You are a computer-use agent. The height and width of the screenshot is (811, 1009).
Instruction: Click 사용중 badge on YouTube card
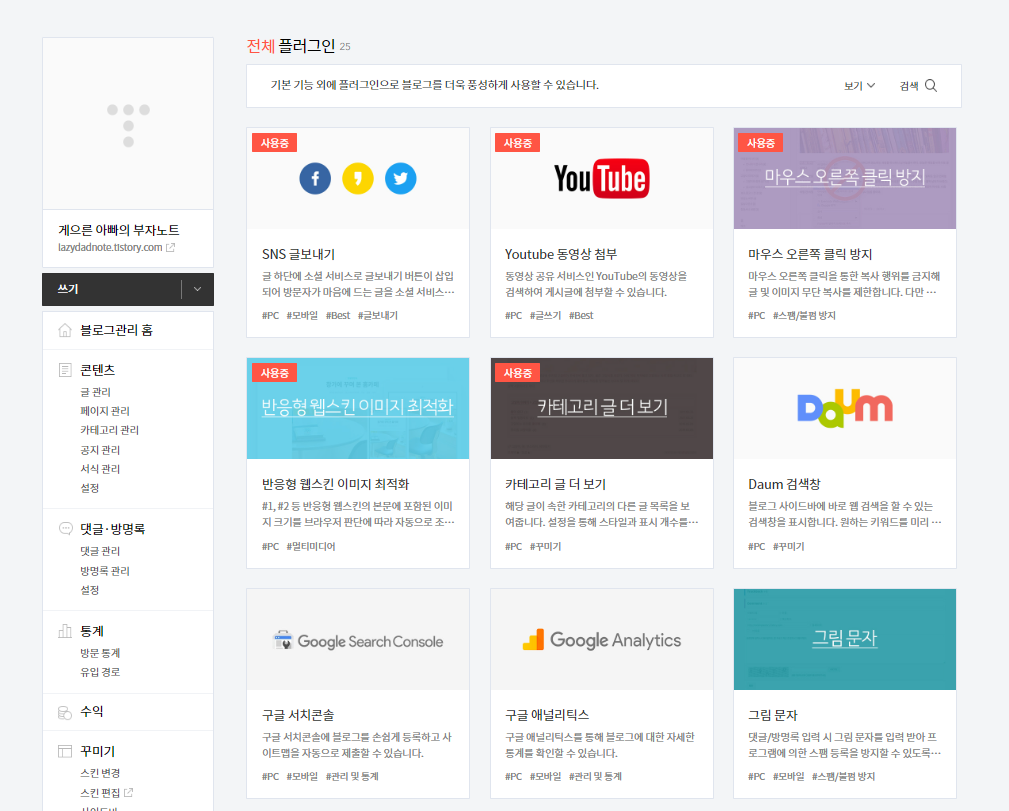pos(517,143)
